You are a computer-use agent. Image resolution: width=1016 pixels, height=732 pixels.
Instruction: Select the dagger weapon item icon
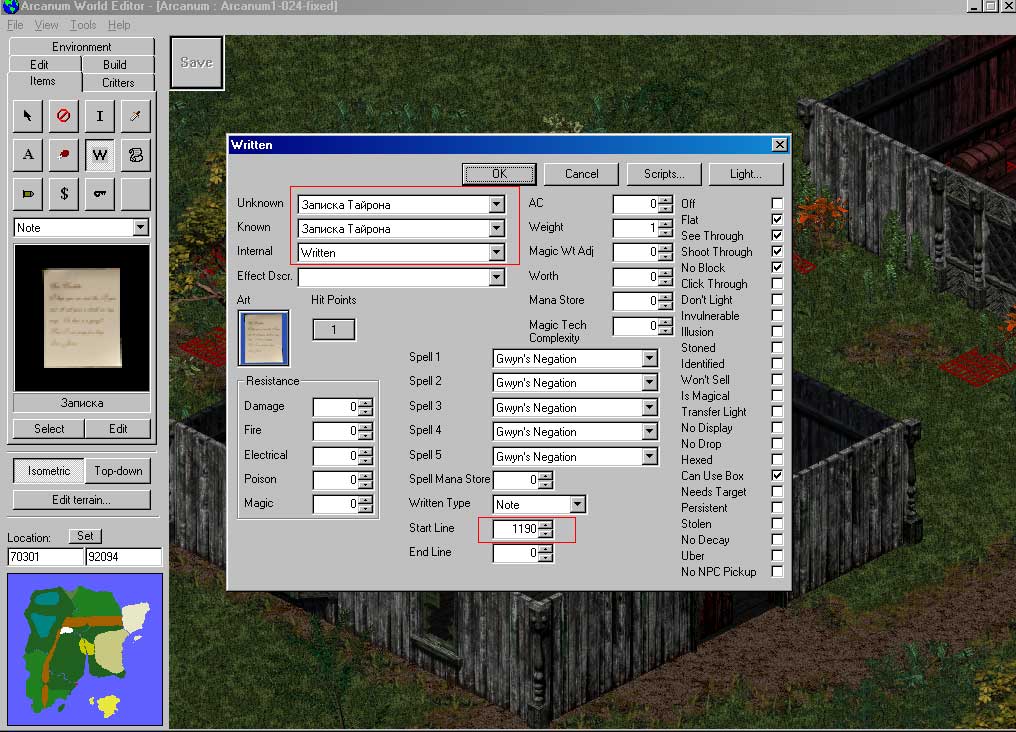pos(136,116)
